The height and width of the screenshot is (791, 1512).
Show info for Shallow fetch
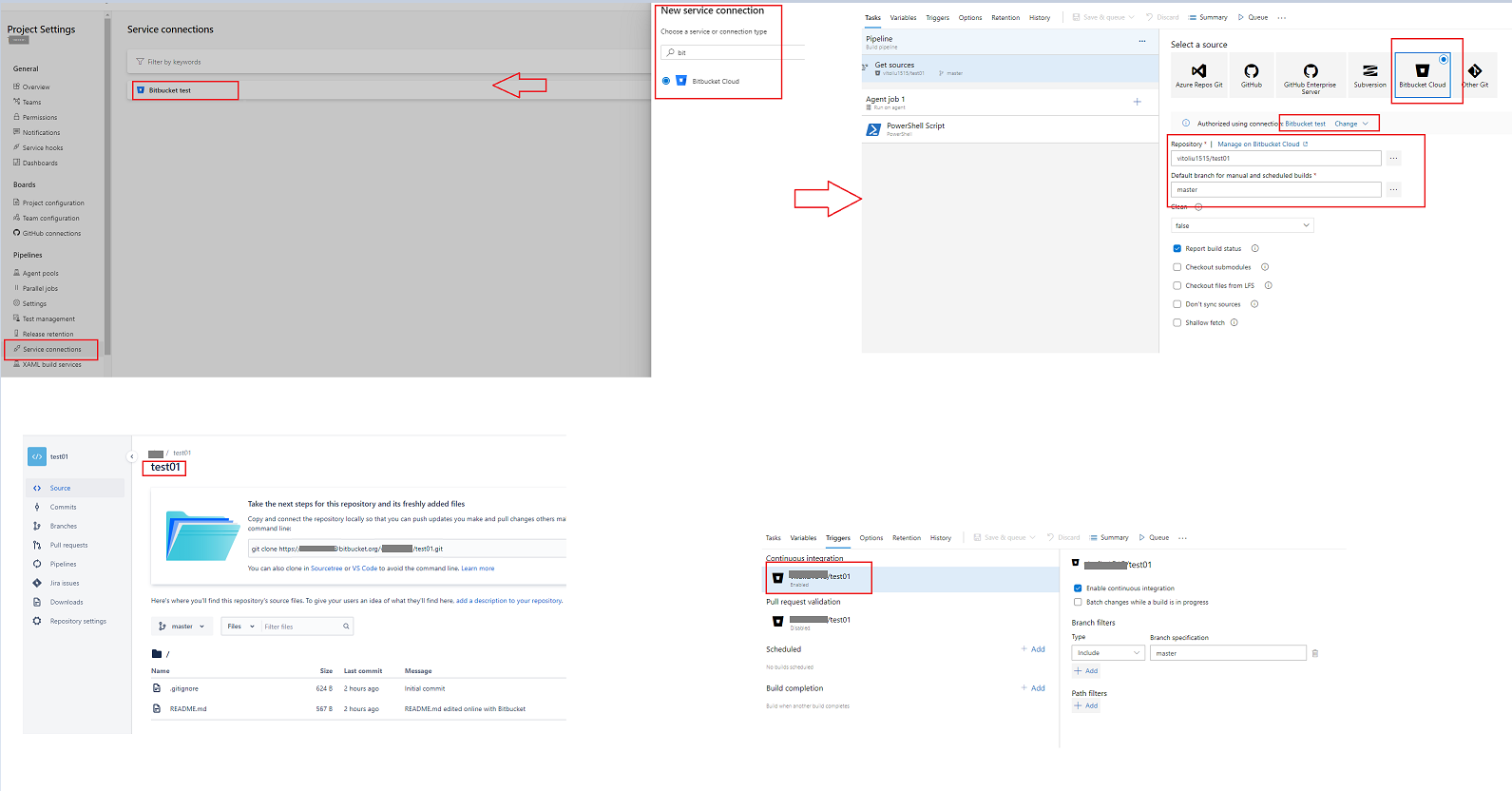[1234, 322]
